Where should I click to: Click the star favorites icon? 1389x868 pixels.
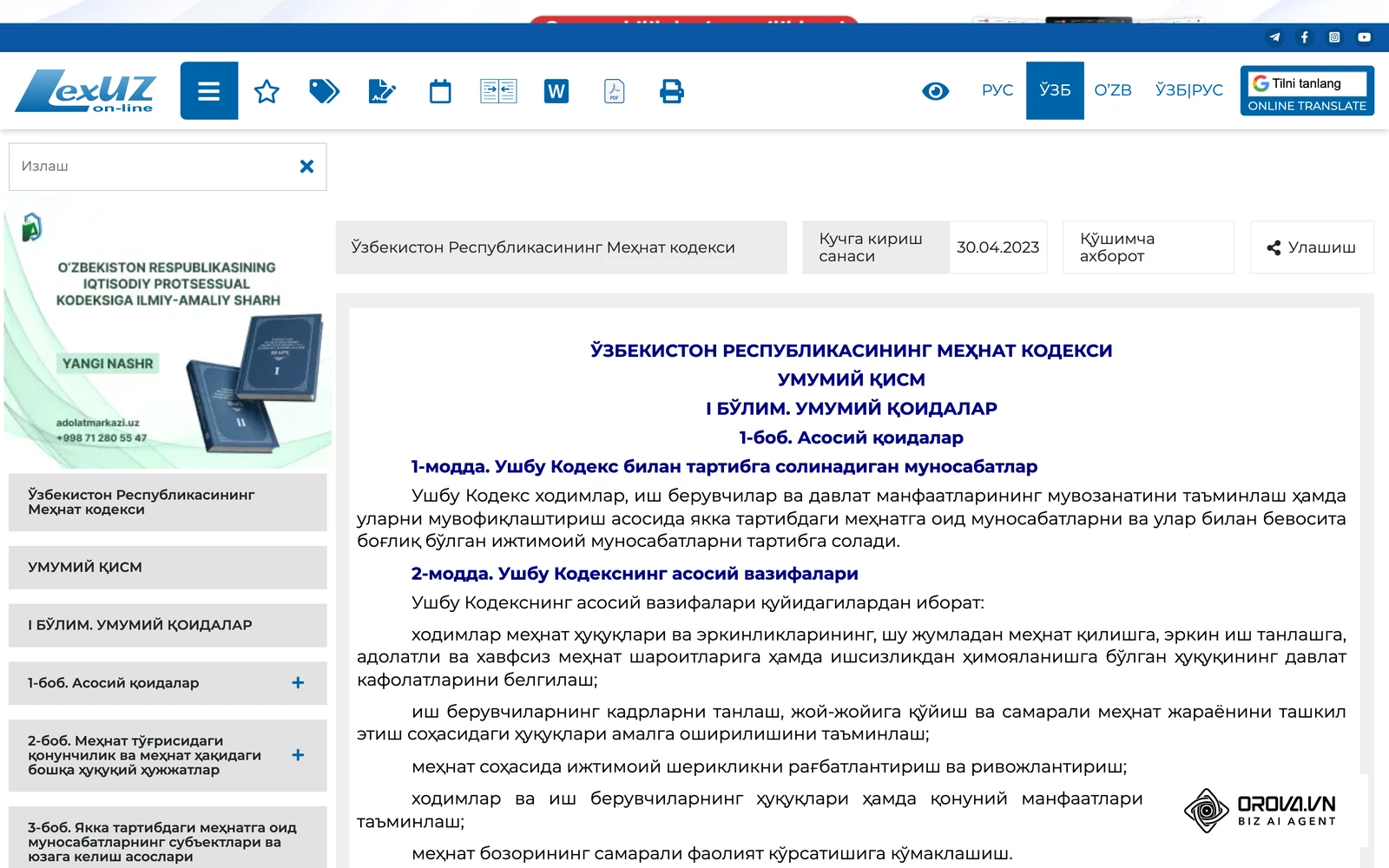point(267,90)
